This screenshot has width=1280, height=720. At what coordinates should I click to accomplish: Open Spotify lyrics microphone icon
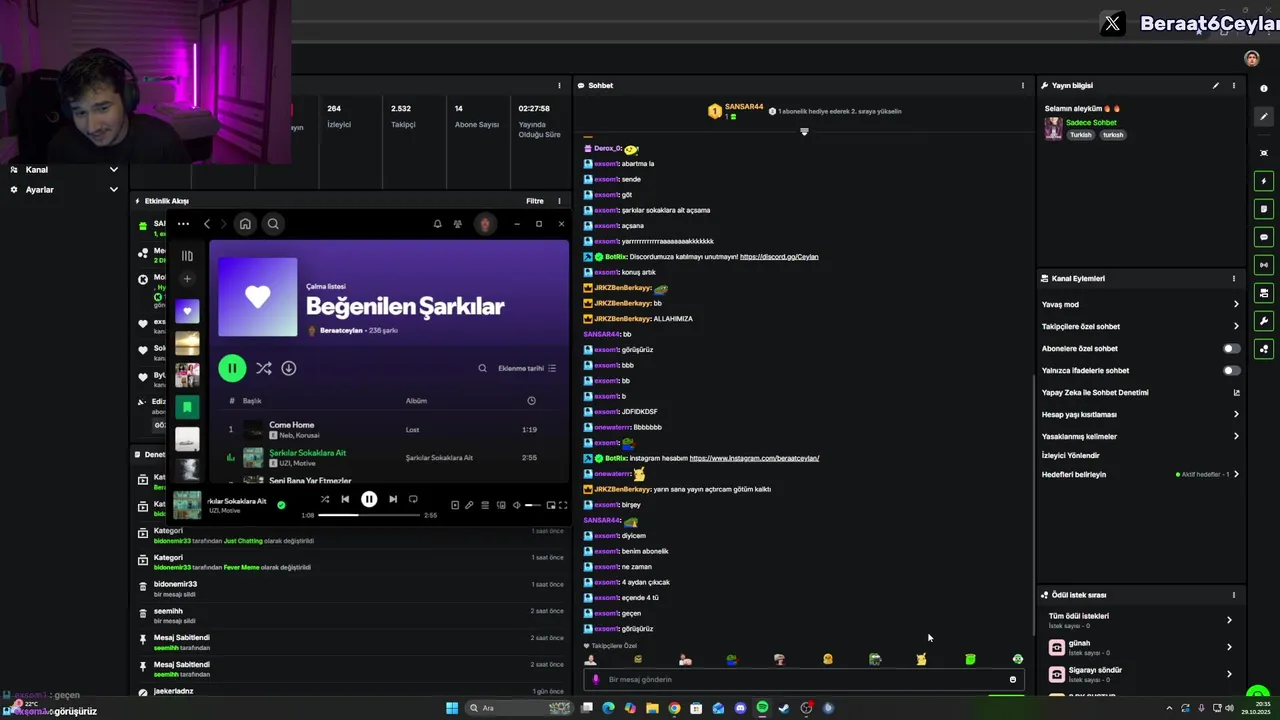tap(469, 505)
